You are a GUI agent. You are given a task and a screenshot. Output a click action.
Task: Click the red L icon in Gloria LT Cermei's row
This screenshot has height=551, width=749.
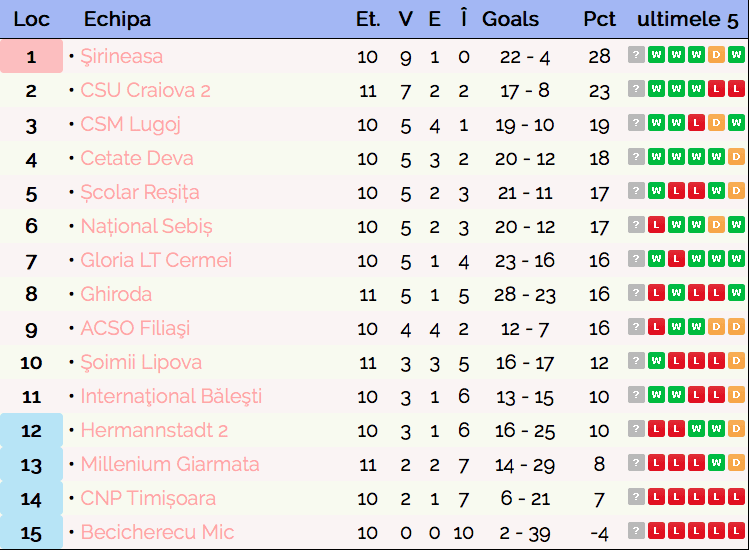click(x=677, y=260)
